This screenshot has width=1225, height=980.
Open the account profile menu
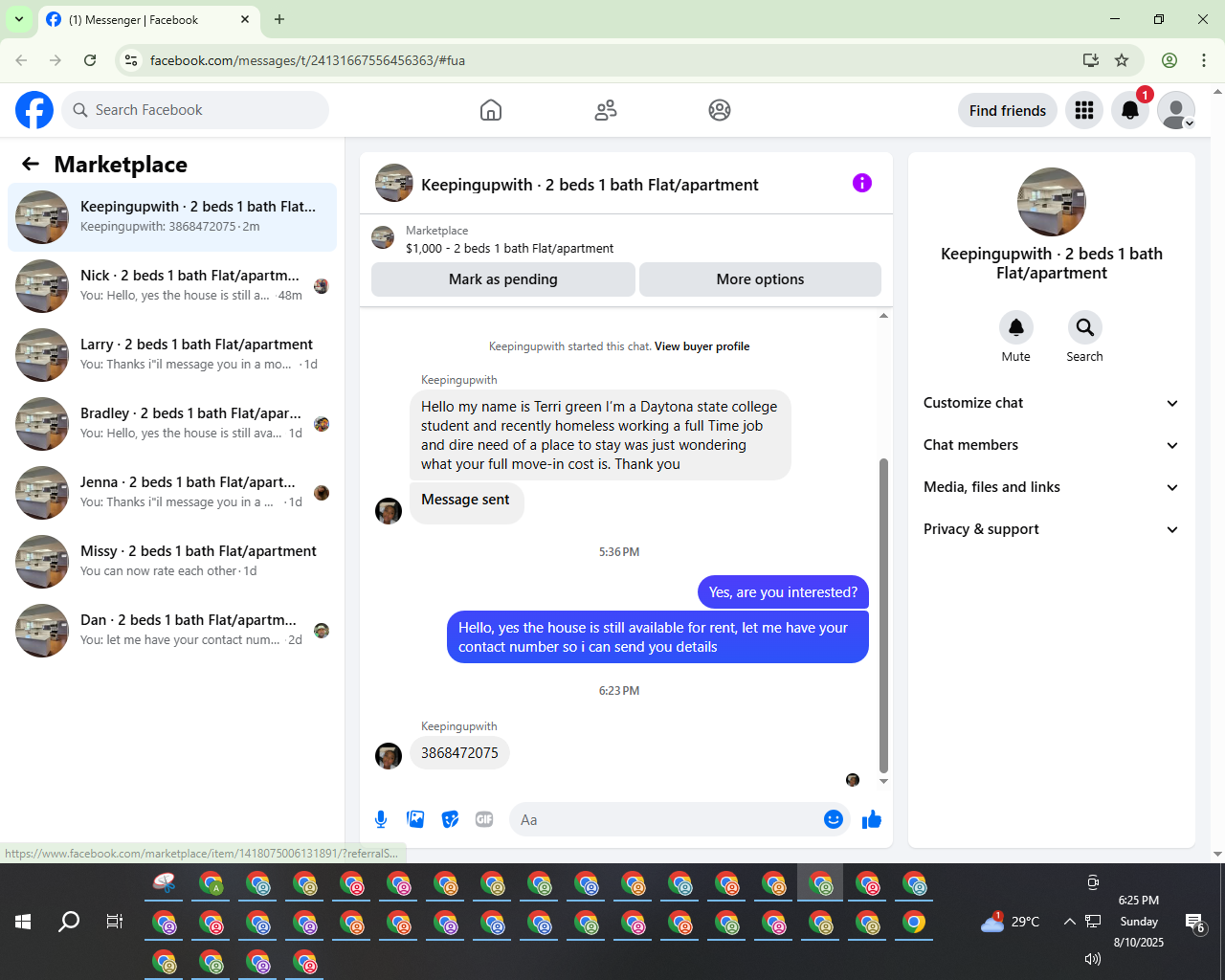tap(1176, 110)
